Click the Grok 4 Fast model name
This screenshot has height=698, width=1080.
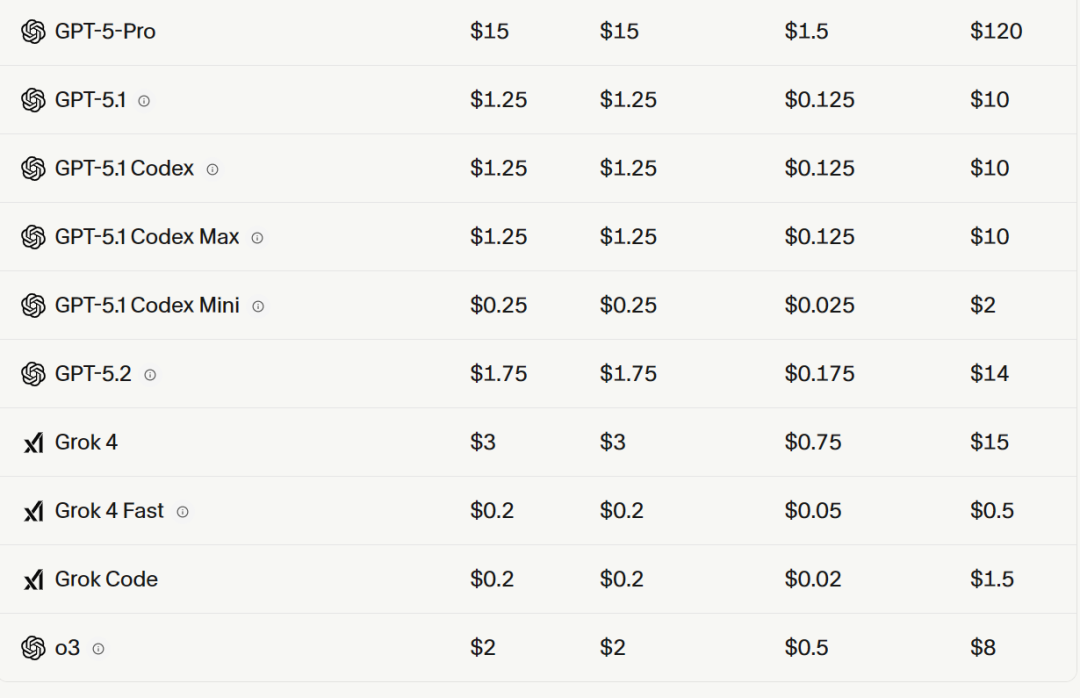[109, 511]
